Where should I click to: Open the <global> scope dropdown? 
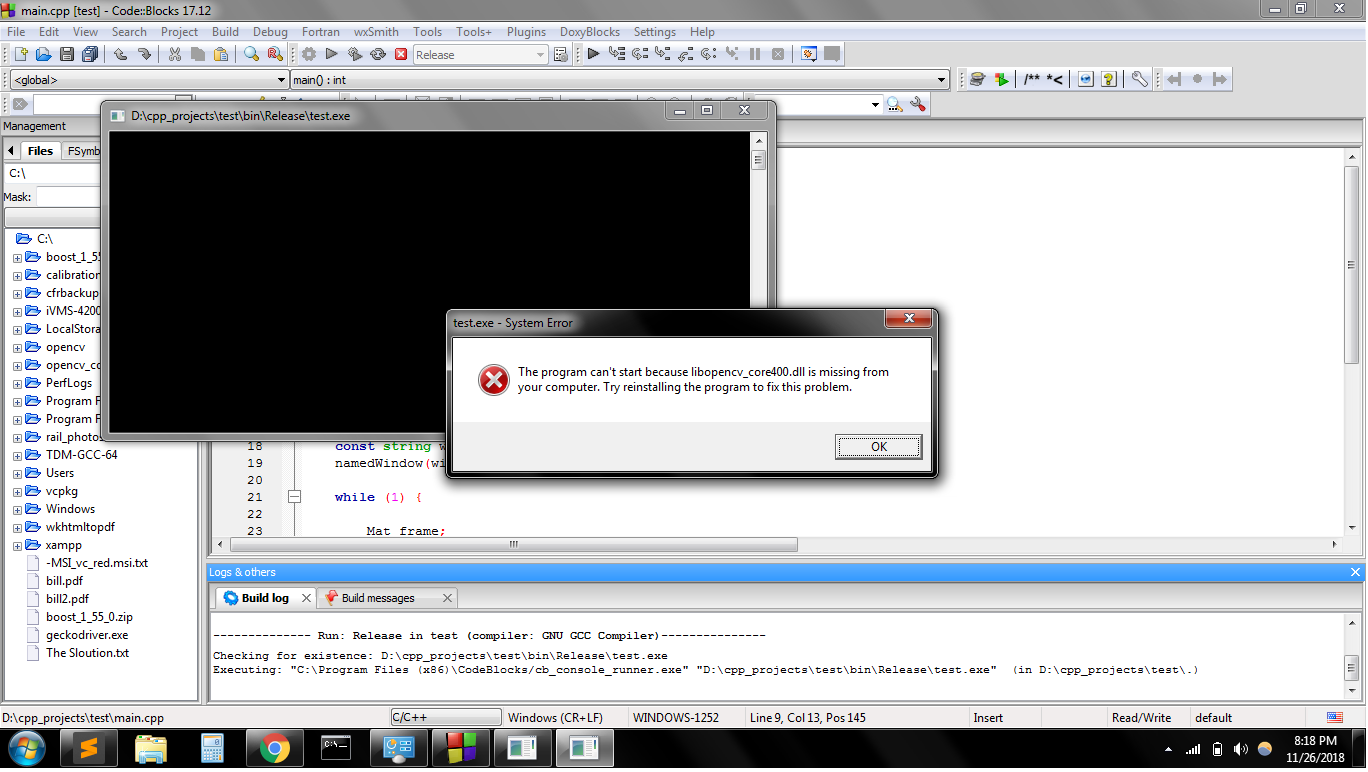coord(281,79)
